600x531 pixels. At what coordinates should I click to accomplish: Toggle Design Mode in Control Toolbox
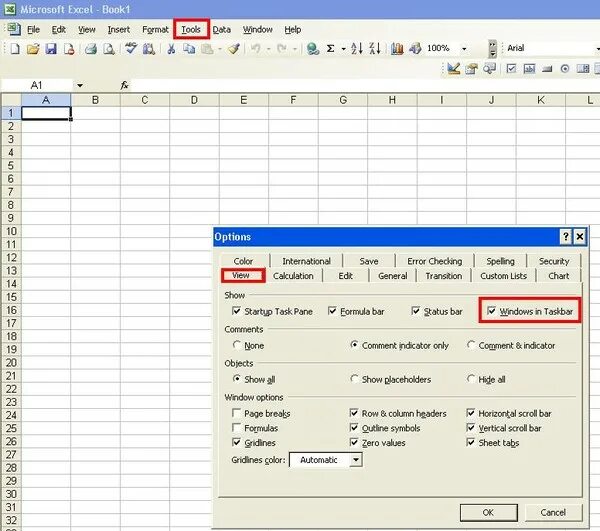point(453,69)
